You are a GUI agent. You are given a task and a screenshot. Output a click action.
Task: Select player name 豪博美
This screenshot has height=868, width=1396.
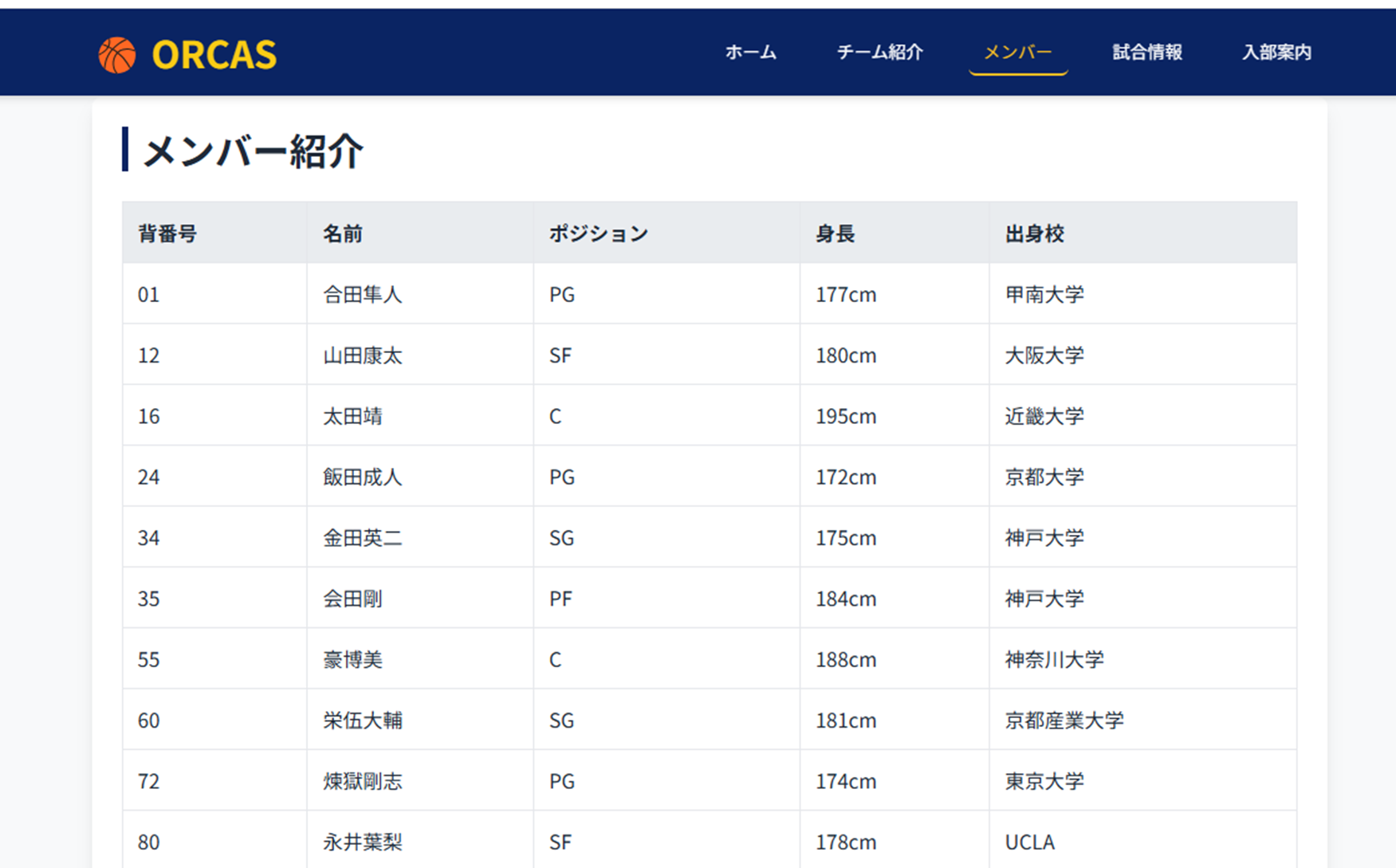(352, 659)
